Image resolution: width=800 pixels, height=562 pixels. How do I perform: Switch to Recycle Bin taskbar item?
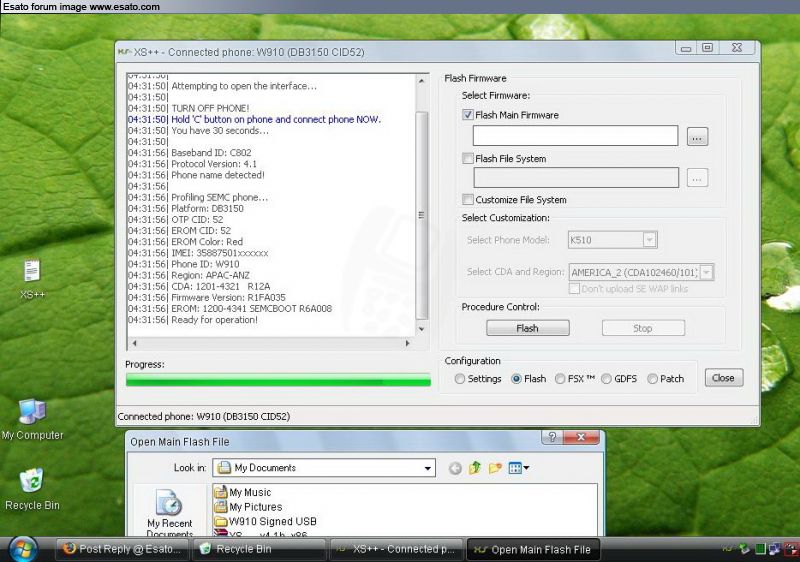pos(259,549)
